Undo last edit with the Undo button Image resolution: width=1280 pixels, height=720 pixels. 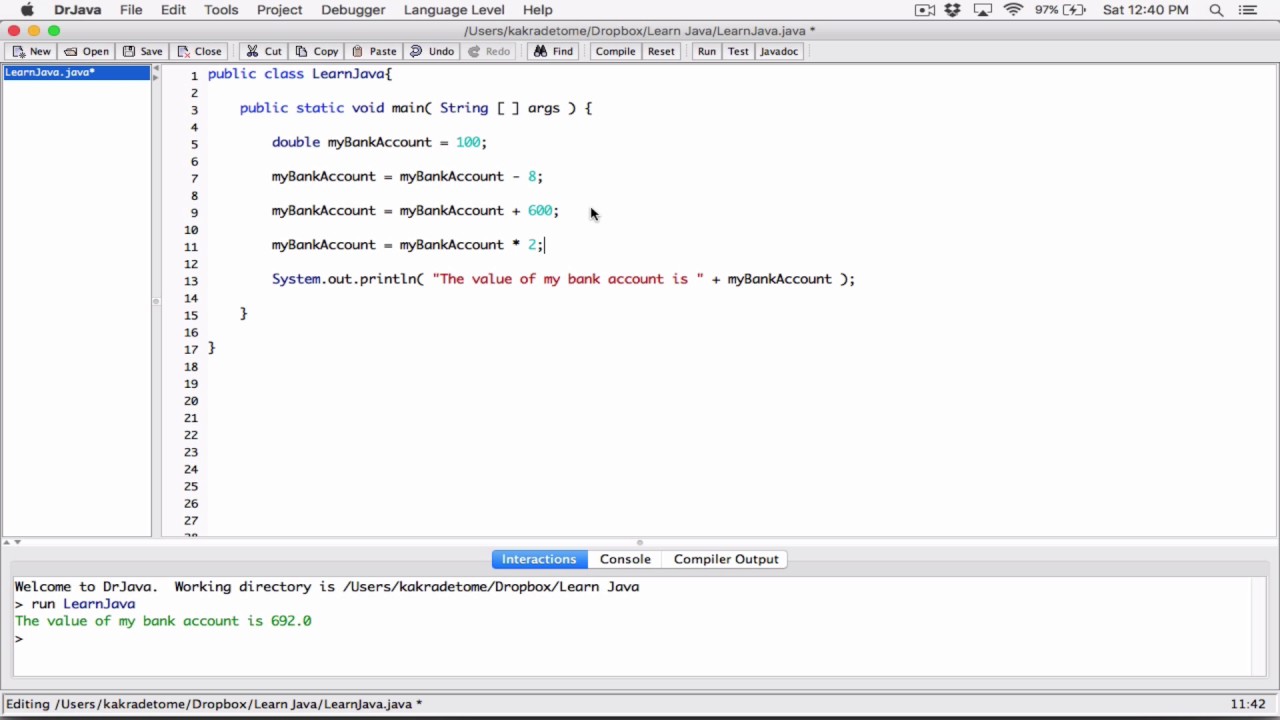point(432,51)
